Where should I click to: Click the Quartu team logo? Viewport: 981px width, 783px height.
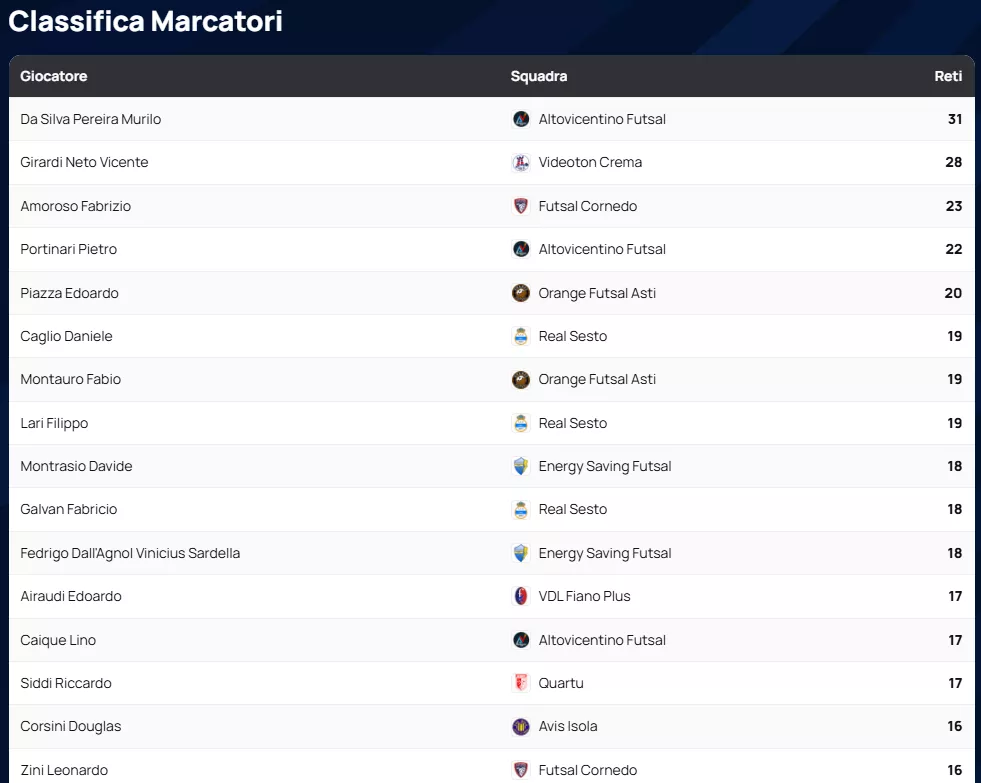click(x=521, y=683)
